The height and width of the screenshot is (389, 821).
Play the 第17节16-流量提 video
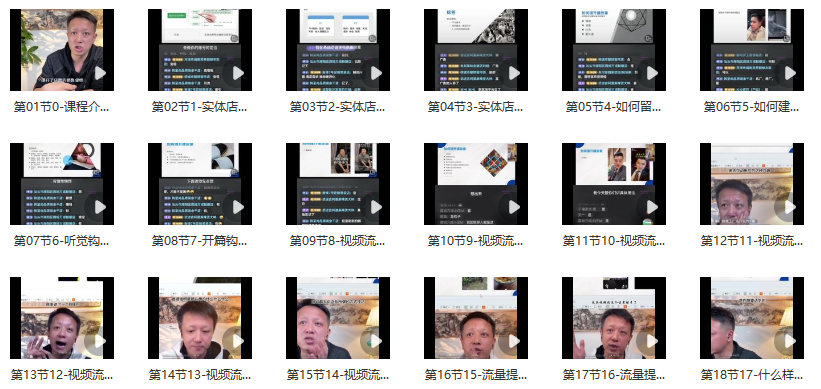pyautogui.click(x=651, y=341)
